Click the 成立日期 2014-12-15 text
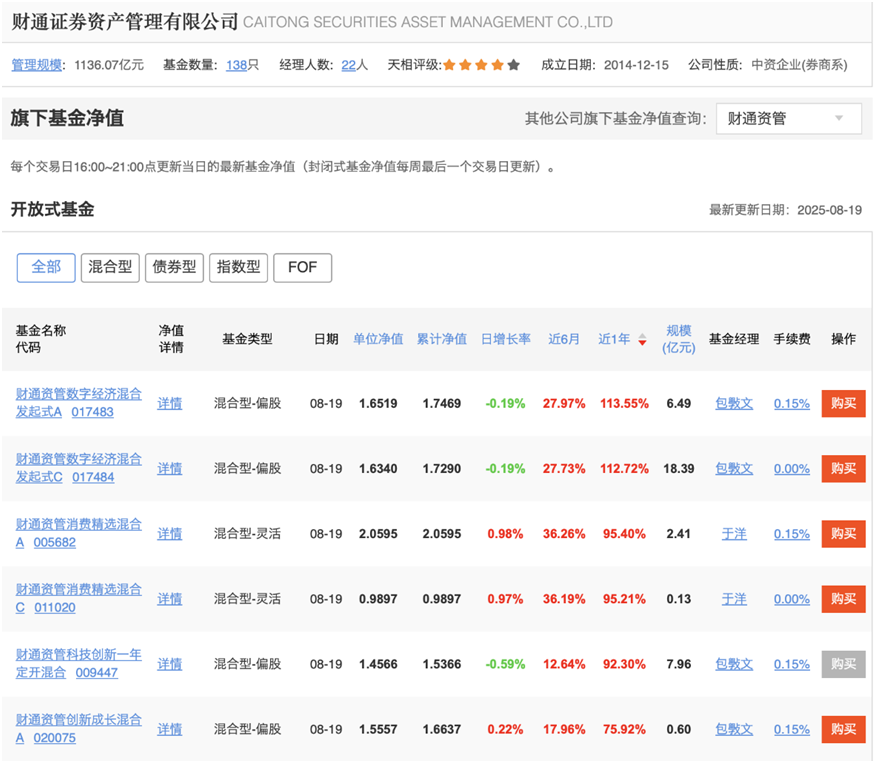The width and height of the screenshot is (881, 763). point(605,65)
